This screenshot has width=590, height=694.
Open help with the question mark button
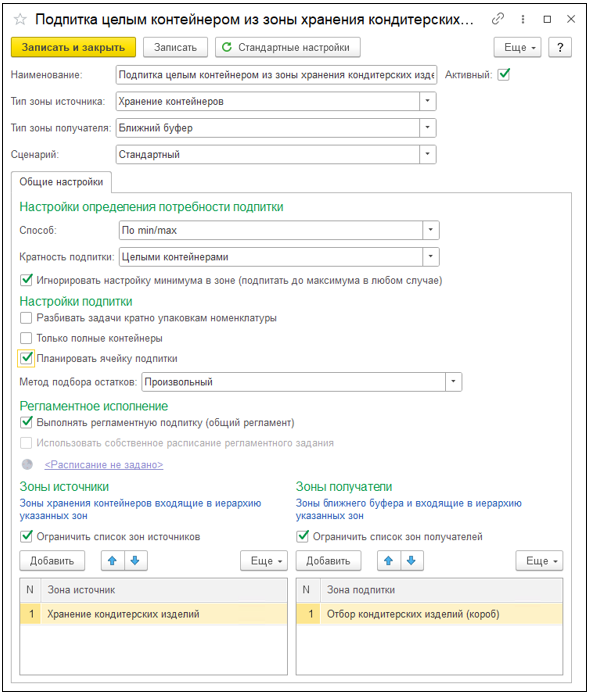(560, 47)
